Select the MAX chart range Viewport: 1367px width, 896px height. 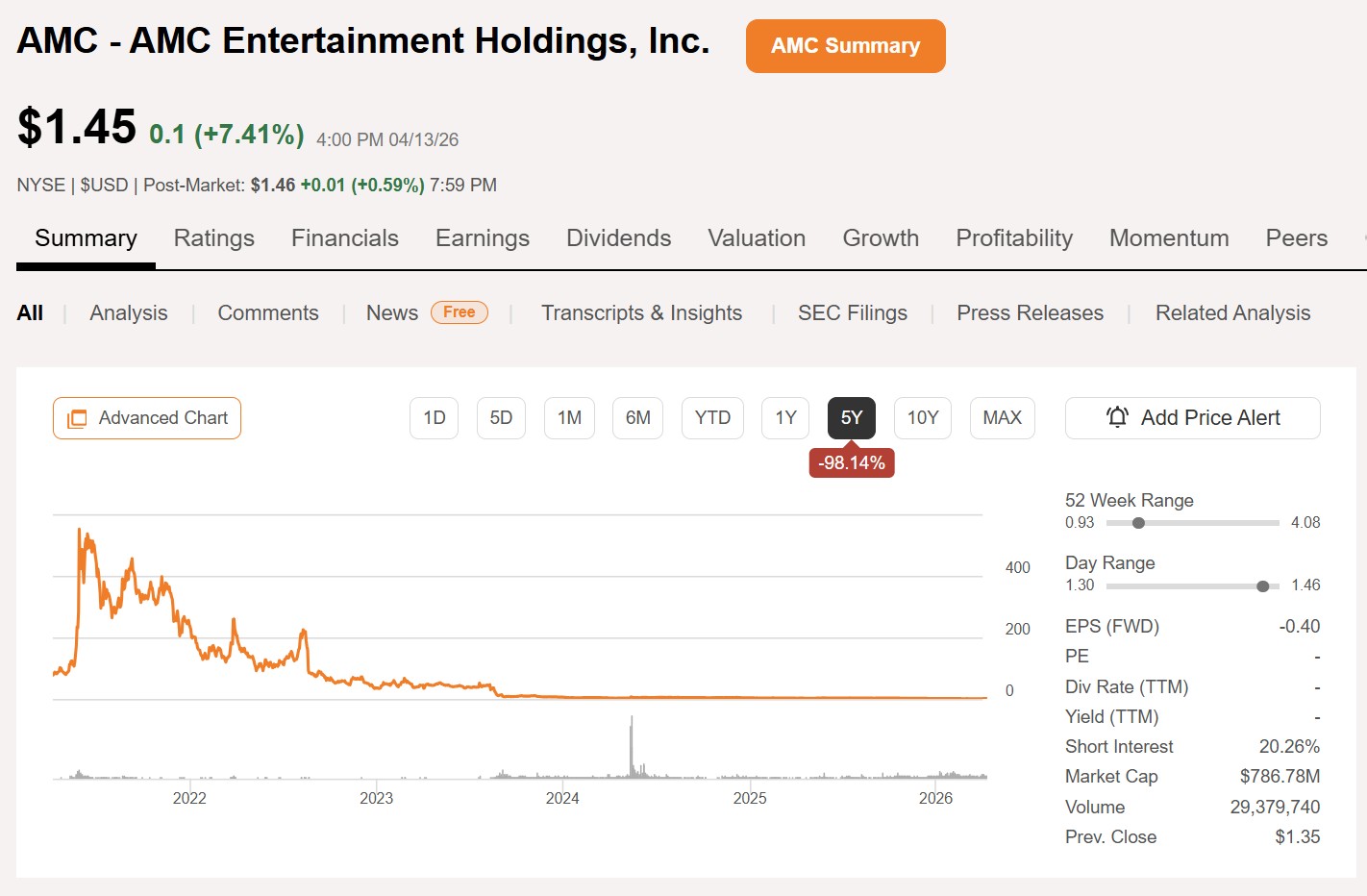click(1002, 418)
